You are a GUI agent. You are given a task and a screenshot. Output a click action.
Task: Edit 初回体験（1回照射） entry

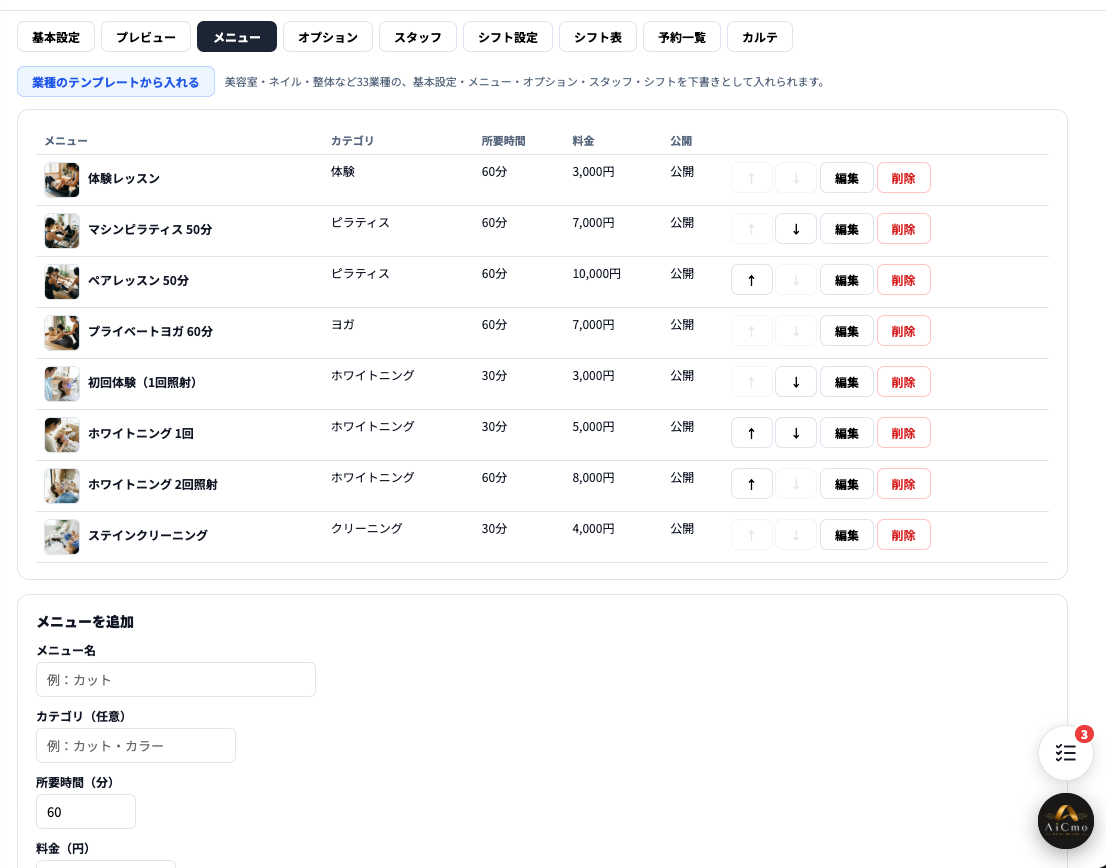click(x=846, y=382)
